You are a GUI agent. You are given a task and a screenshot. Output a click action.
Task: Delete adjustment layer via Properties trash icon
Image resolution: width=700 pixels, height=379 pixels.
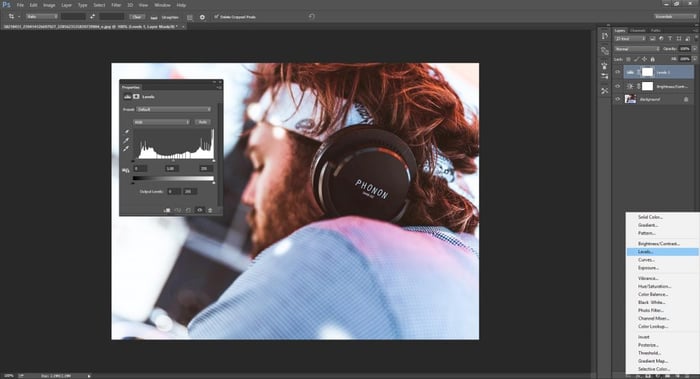[x=210, y=210]
